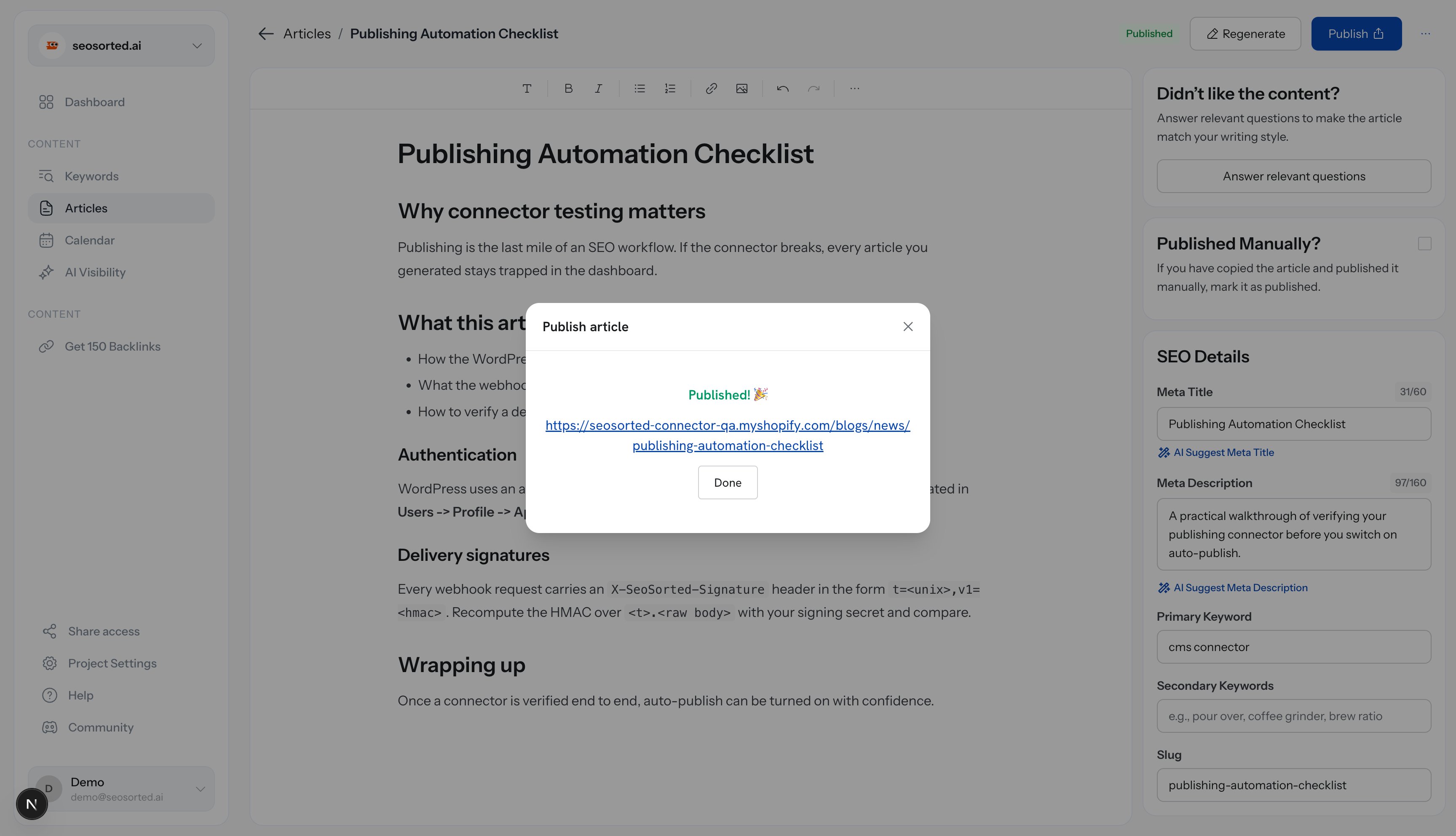
Task: Select Articles in the sidebar
Action: [121, 208]
